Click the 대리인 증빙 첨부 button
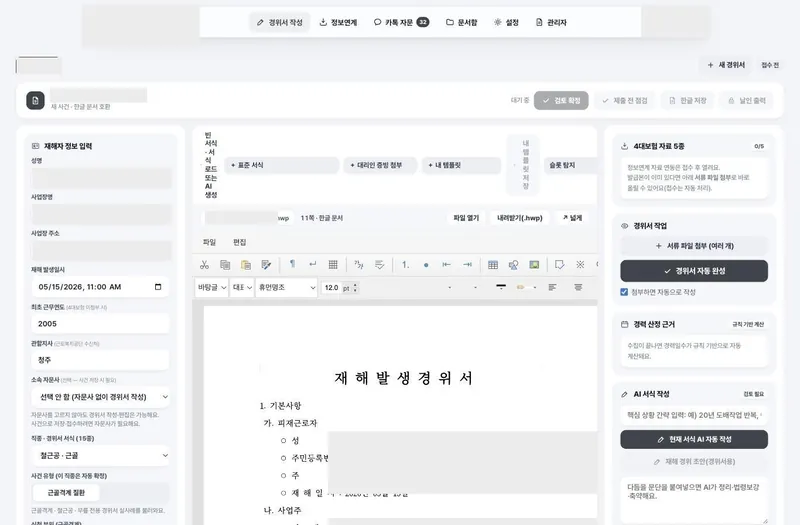Image resolution: width=800 pixels, height=525 pixels. click(380, 165)
